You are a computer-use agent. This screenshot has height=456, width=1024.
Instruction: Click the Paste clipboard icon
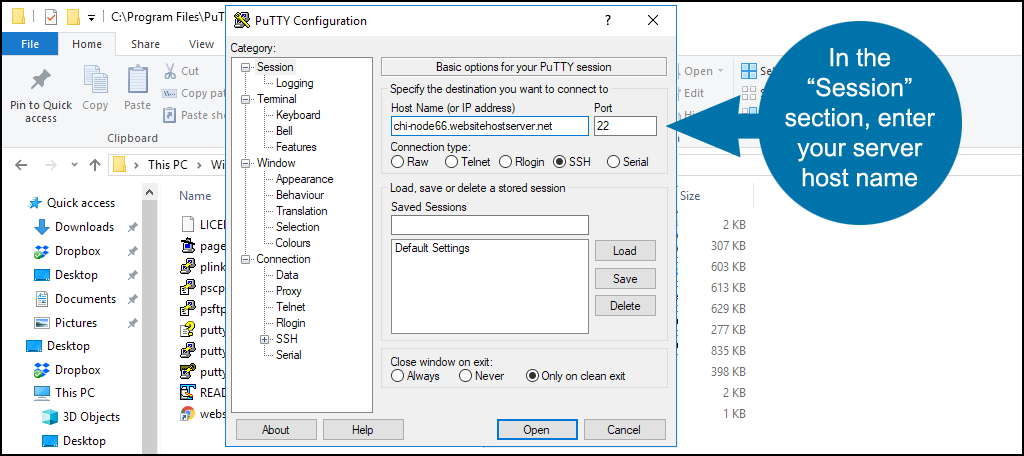[138, 80]
